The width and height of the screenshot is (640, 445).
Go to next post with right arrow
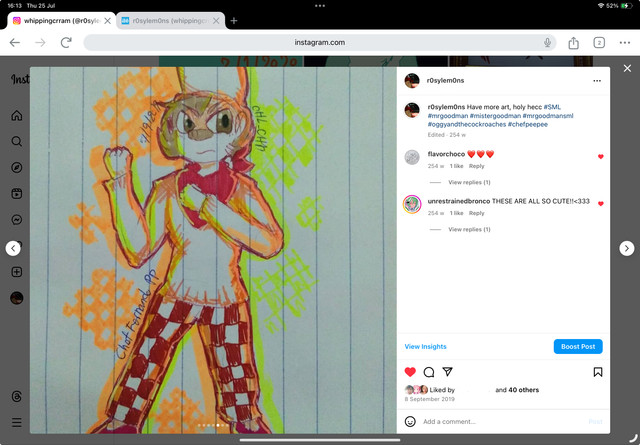[x=627, y=248]
